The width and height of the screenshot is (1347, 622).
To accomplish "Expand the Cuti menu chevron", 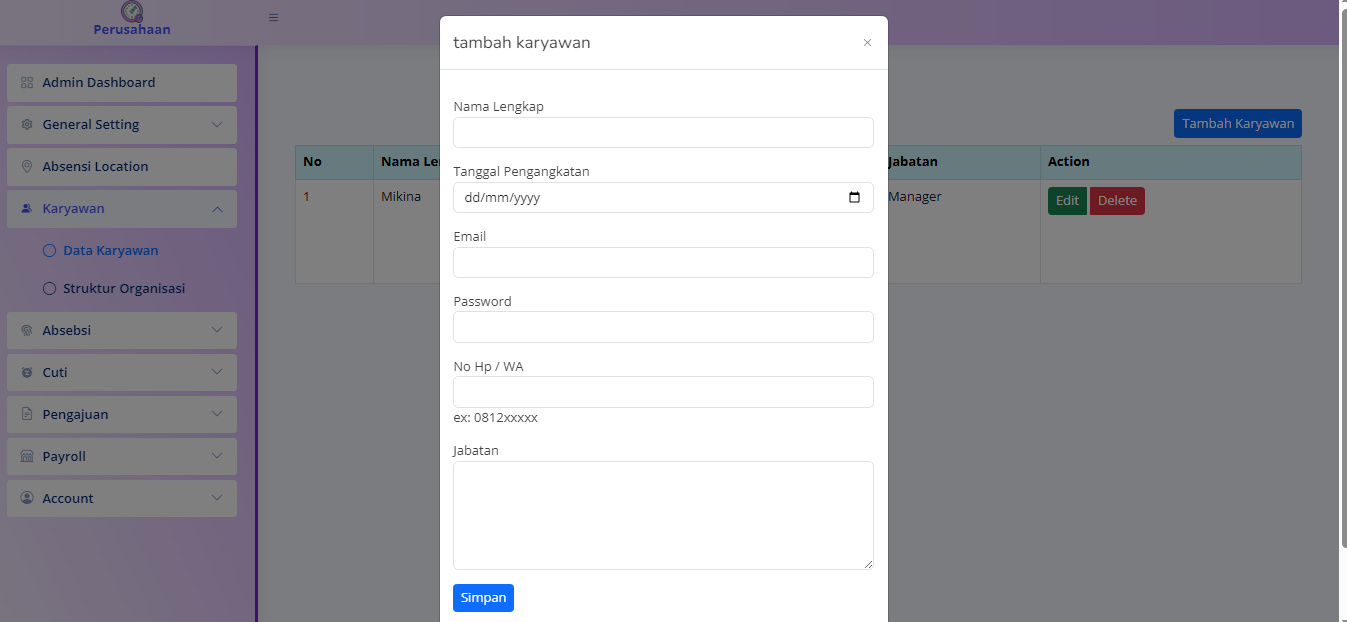I will (x=217, y=373).
